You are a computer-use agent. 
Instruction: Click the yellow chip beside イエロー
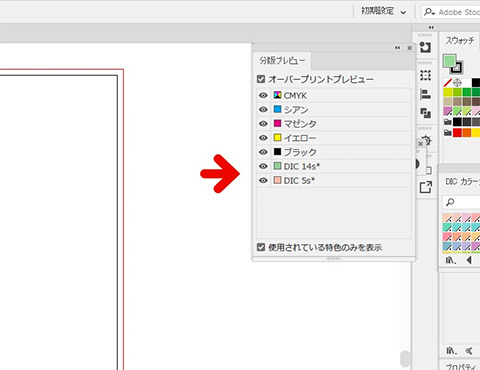click(277, 137)
